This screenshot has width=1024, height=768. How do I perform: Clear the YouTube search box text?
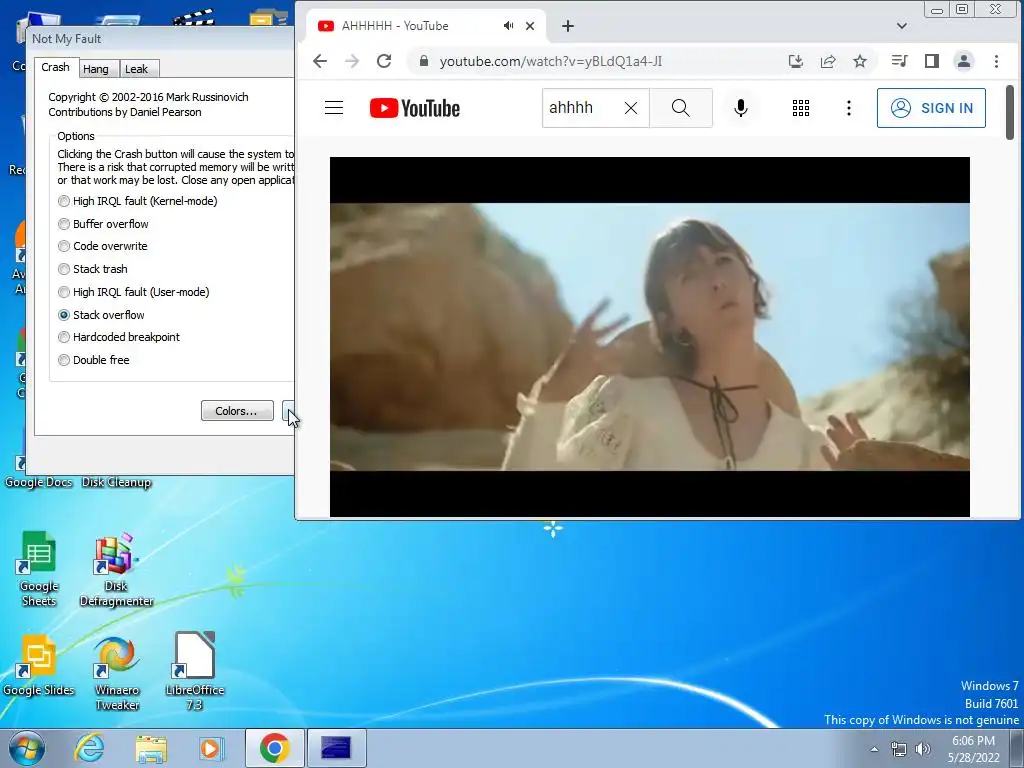(631, 108)
